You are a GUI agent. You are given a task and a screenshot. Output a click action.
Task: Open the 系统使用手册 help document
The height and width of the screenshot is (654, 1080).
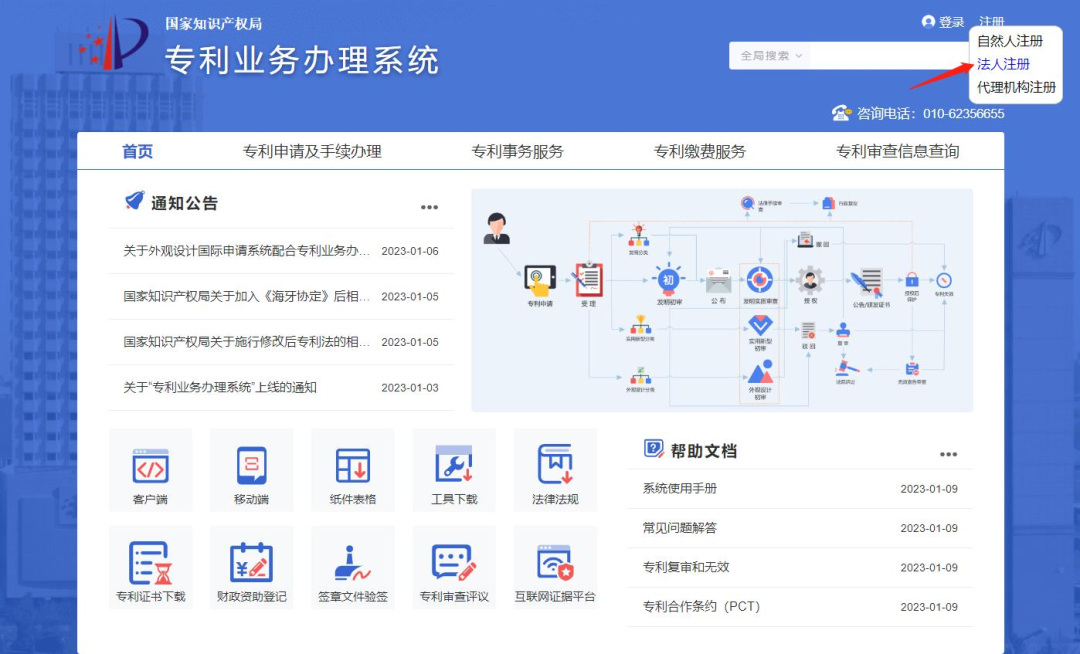coord(680,488)
